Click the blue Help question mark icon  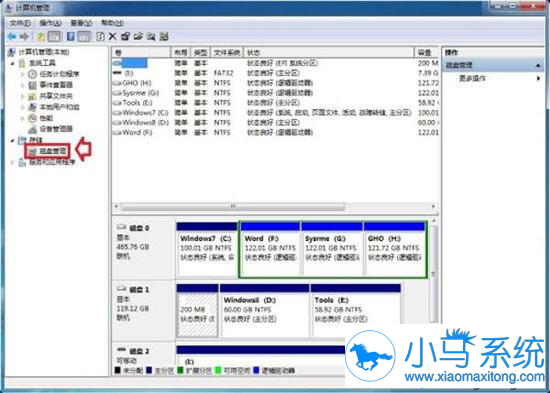click(x=71, y=36)
